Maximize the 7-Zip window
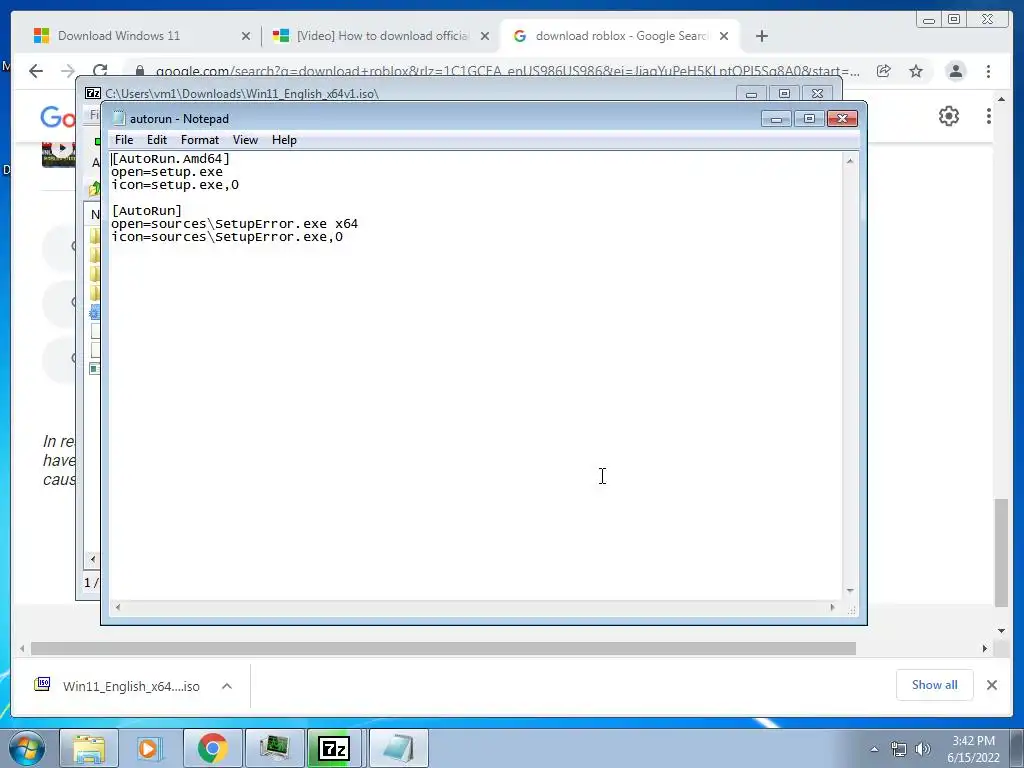Image resolution: width=1024 pixels, height=768 pixels. pos(784,94)
